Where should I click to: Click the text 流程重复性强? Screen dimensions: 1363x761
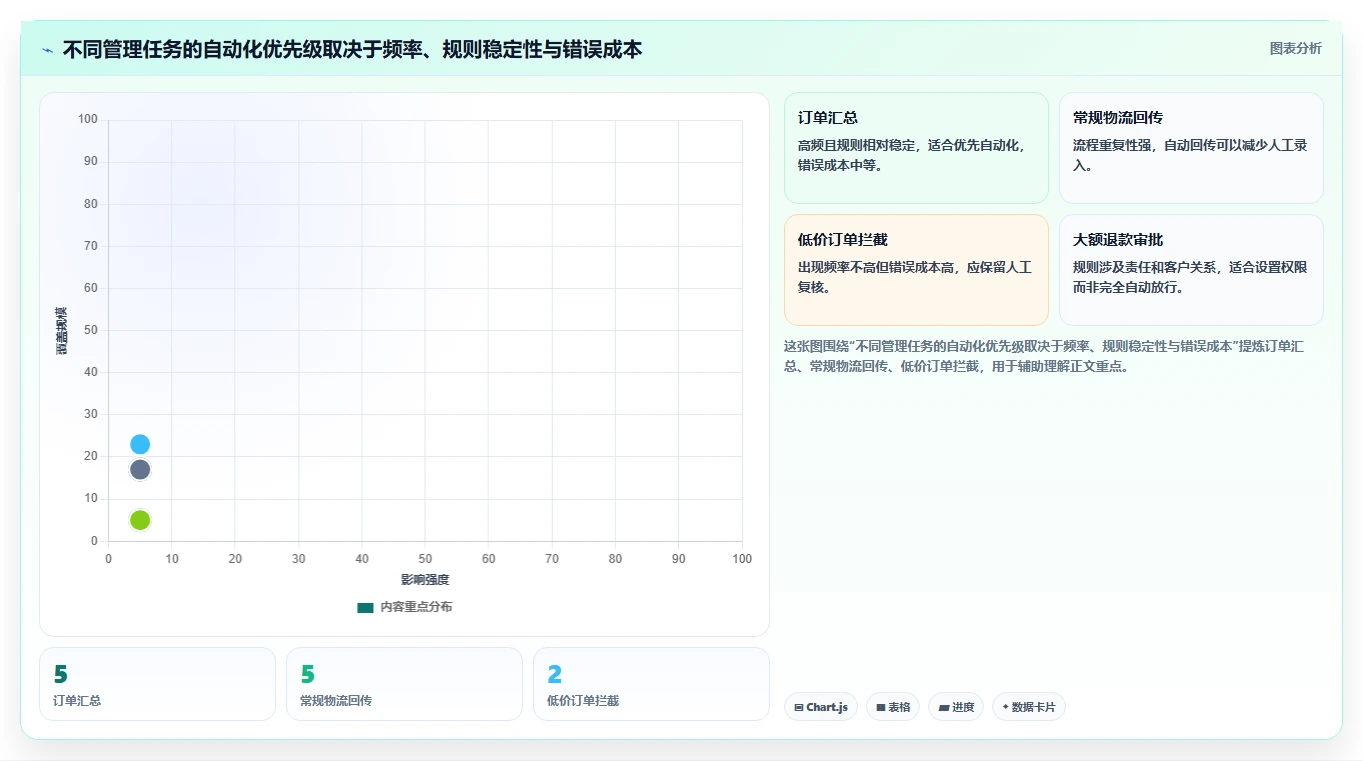point(1112,145)
